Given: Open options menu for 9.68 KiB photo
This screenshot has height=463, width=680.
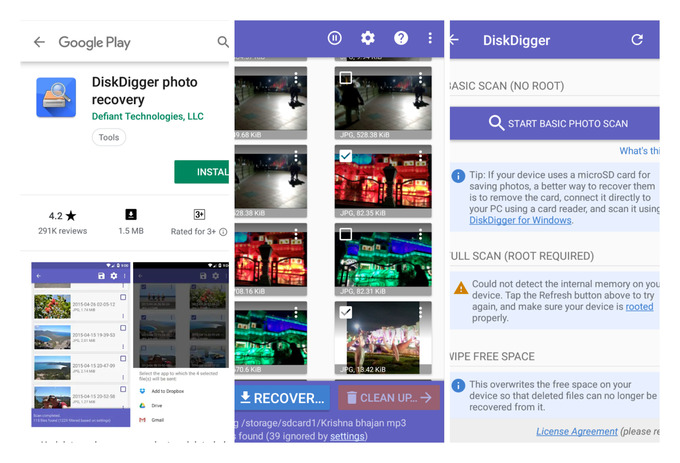Looking at the screenshot, I should 296,78.
